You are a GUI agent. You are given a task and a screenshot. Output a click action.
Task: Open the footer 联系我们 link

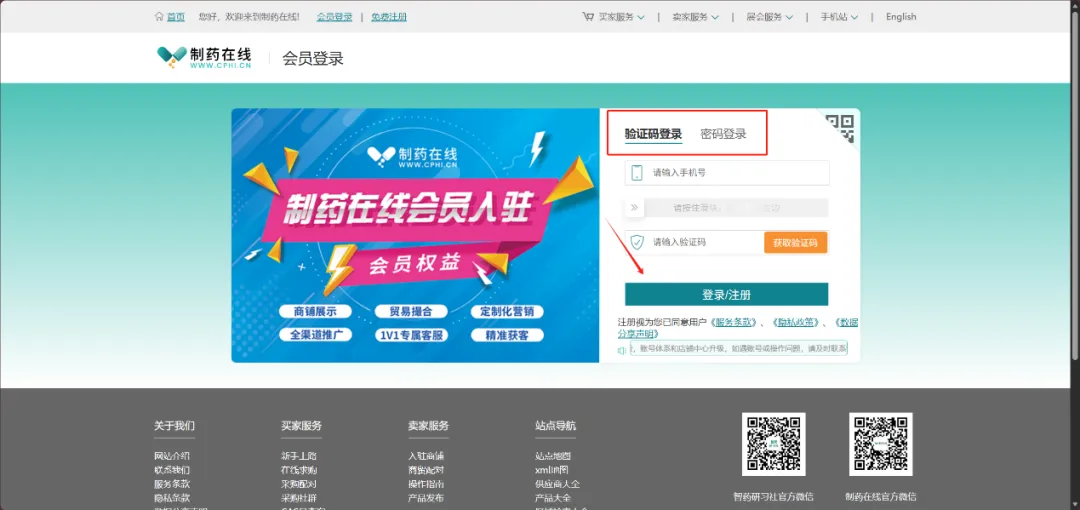(172, 470)
